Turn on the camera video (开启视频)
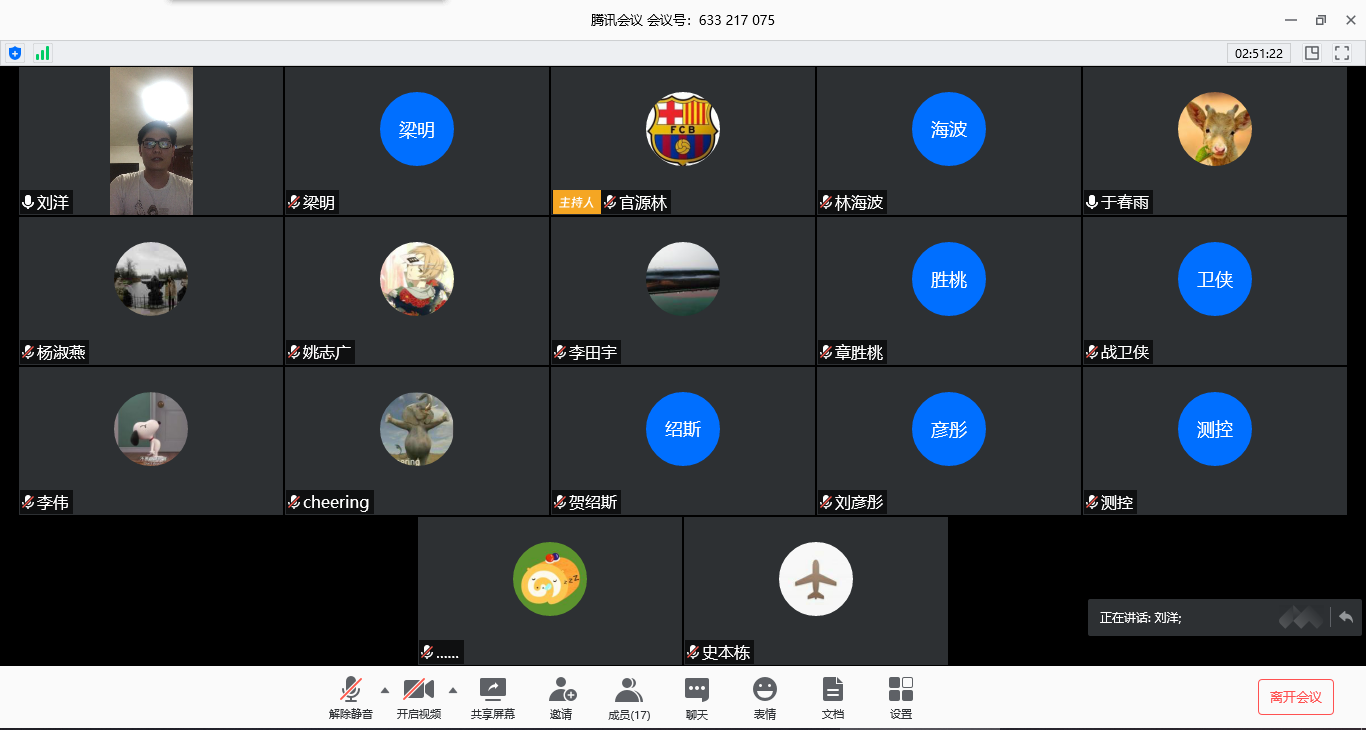The image size is (1366, 730). coord(418,698)
